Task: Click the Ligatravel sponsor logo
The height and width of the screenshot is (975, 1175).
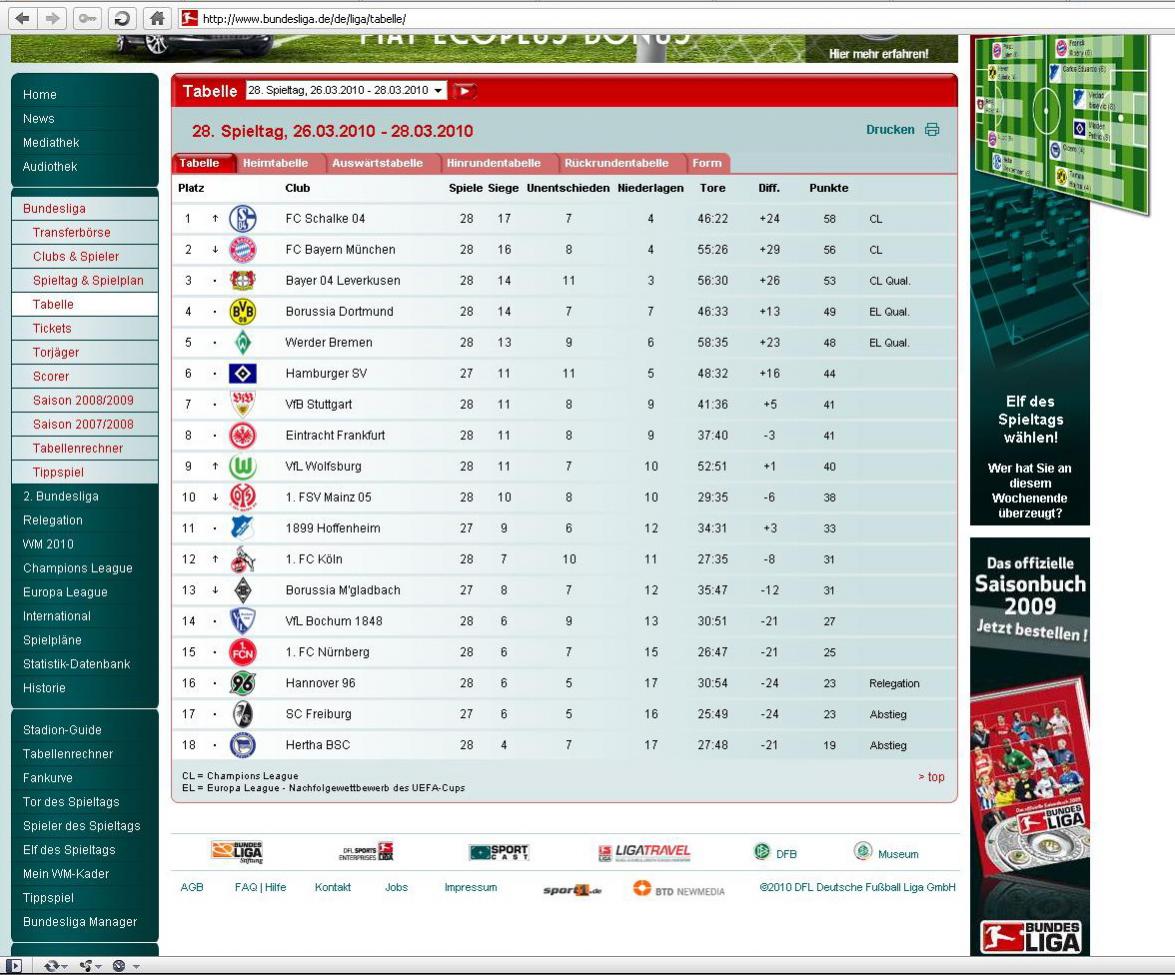Action: point(644,852)
